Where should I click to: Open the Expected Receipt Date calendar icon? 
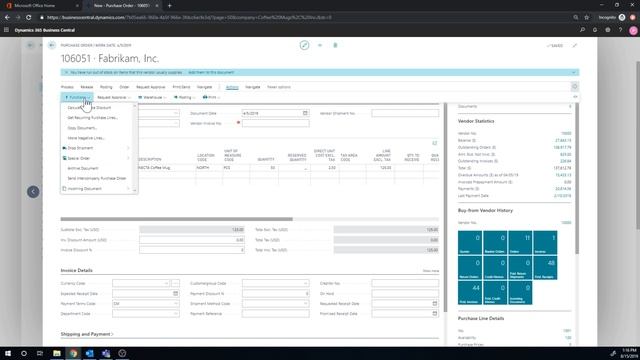(176, 293)
